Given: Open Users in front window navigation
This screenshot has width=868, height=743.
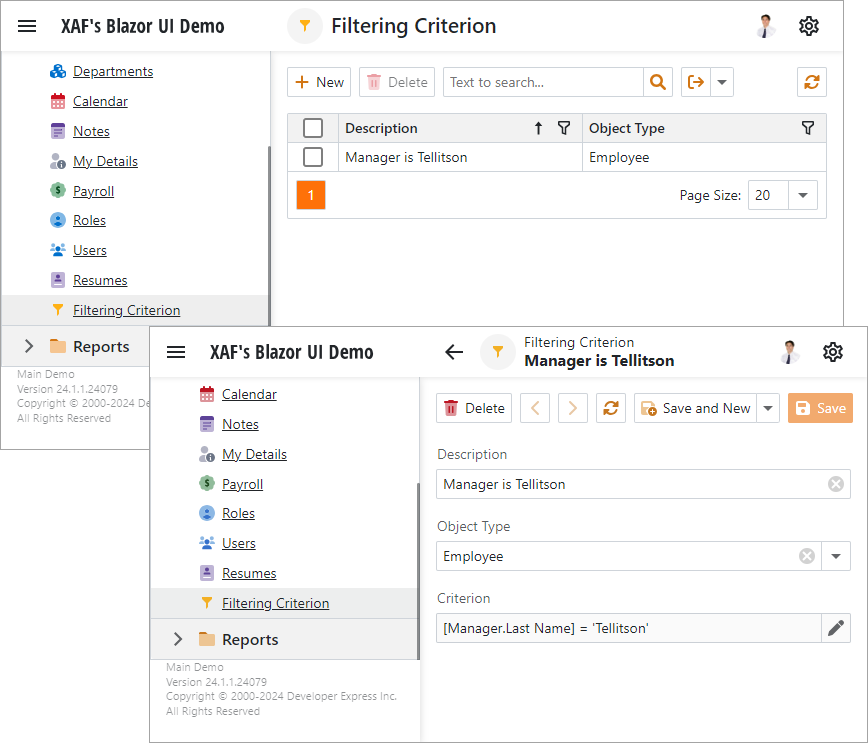Looking at the screenshot, I should (x=239, y=543).
